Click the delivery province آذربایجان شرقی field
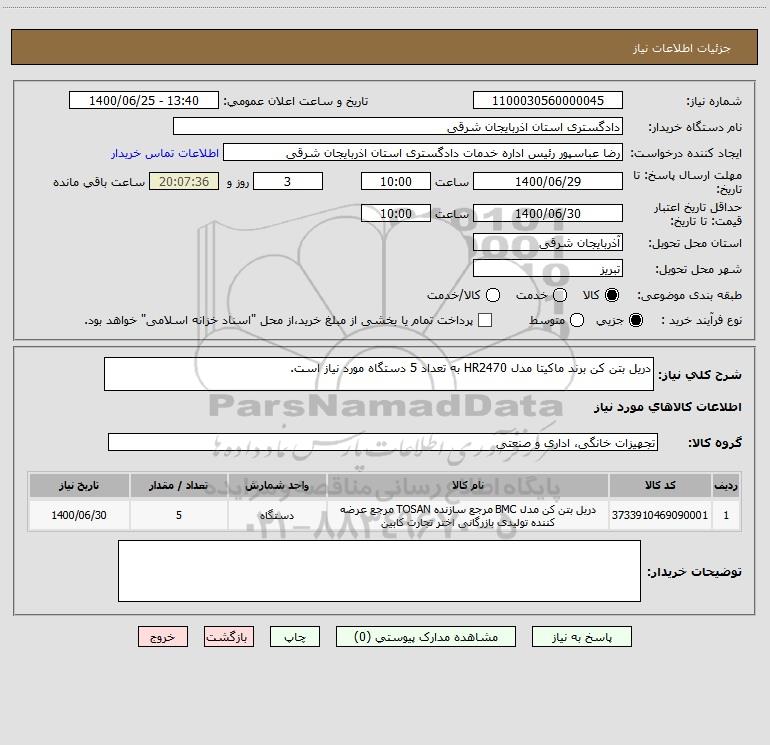This screenshot has width=770, height=745. (x=548, y=243)
